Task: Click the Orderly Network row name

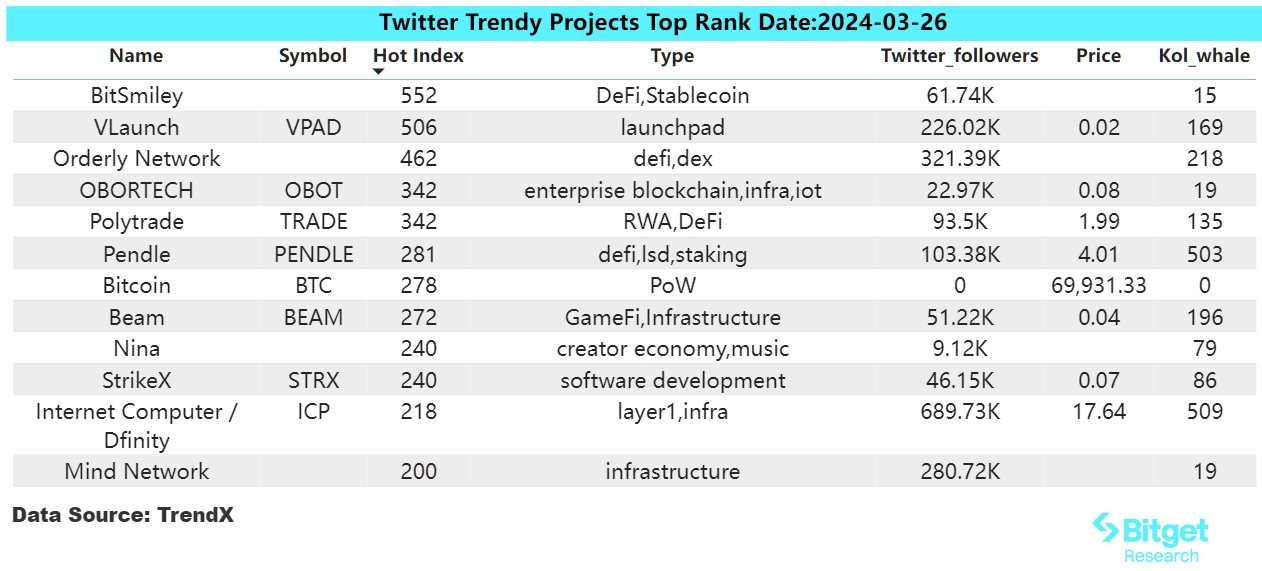Action: click(x=137, y=159)
